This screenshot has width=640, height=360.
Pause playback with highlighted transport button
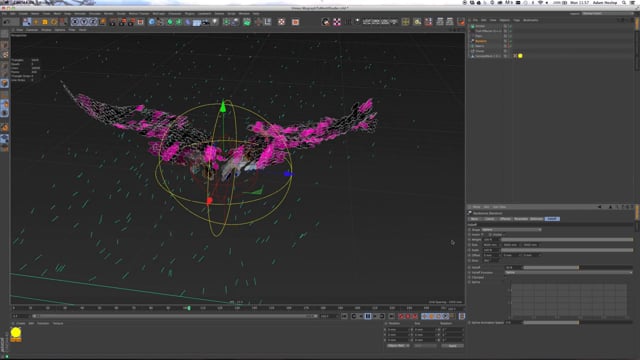coord(368,316)
